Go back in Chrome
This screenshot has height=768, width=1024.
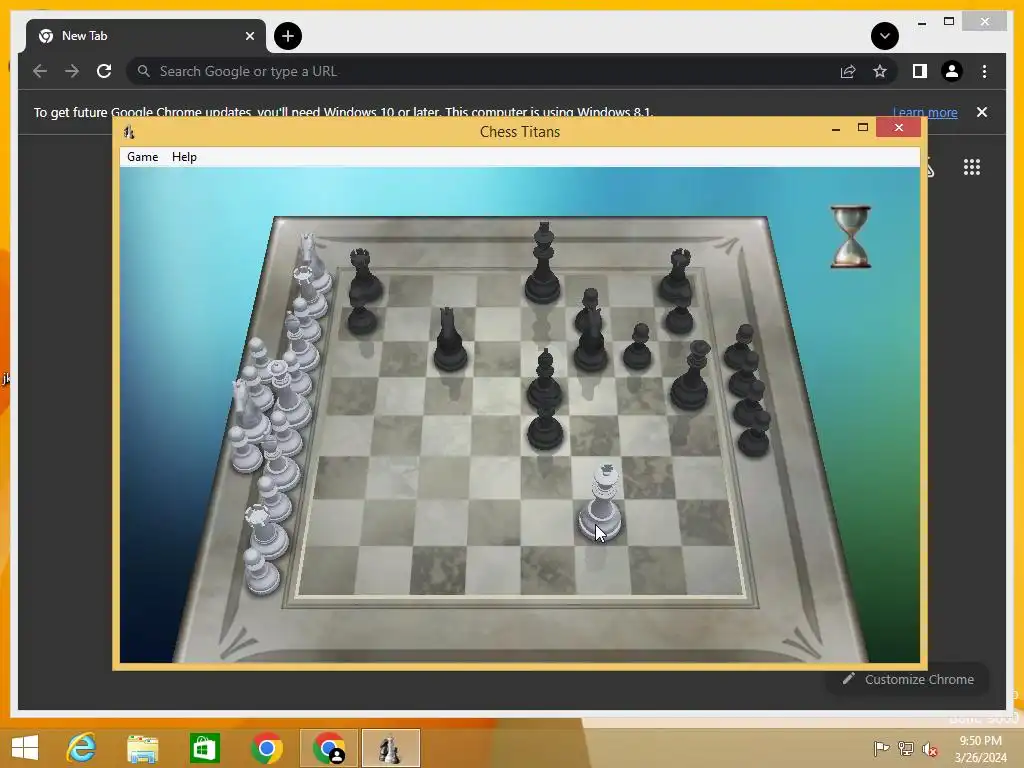coord(40,71)
